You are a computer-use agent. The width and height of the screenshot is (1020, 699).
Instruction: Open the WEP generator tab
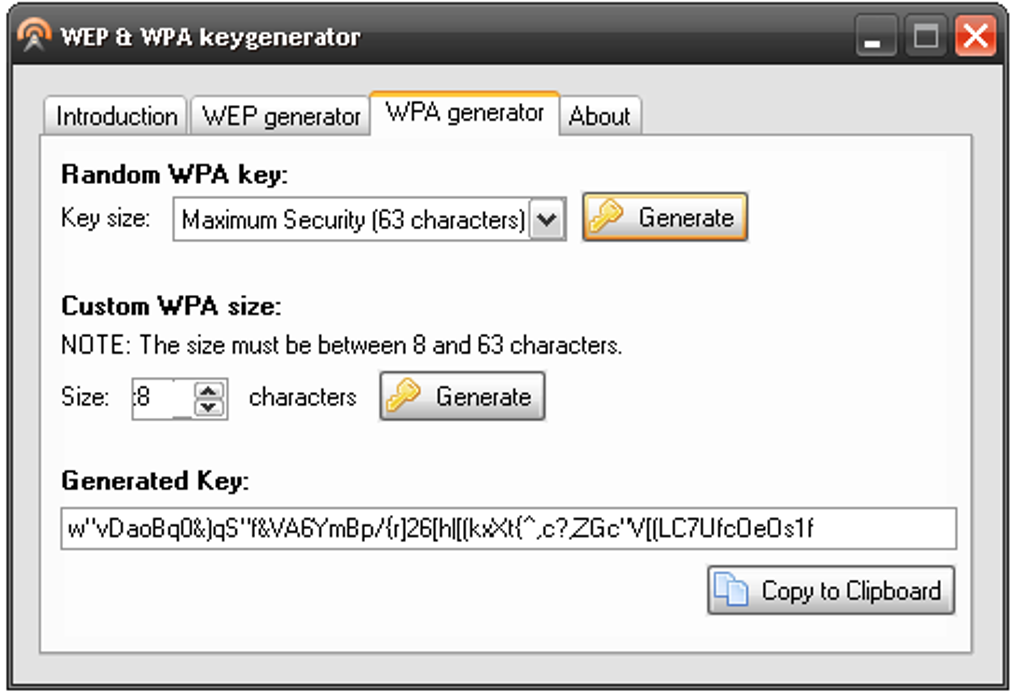coord(281,116)
